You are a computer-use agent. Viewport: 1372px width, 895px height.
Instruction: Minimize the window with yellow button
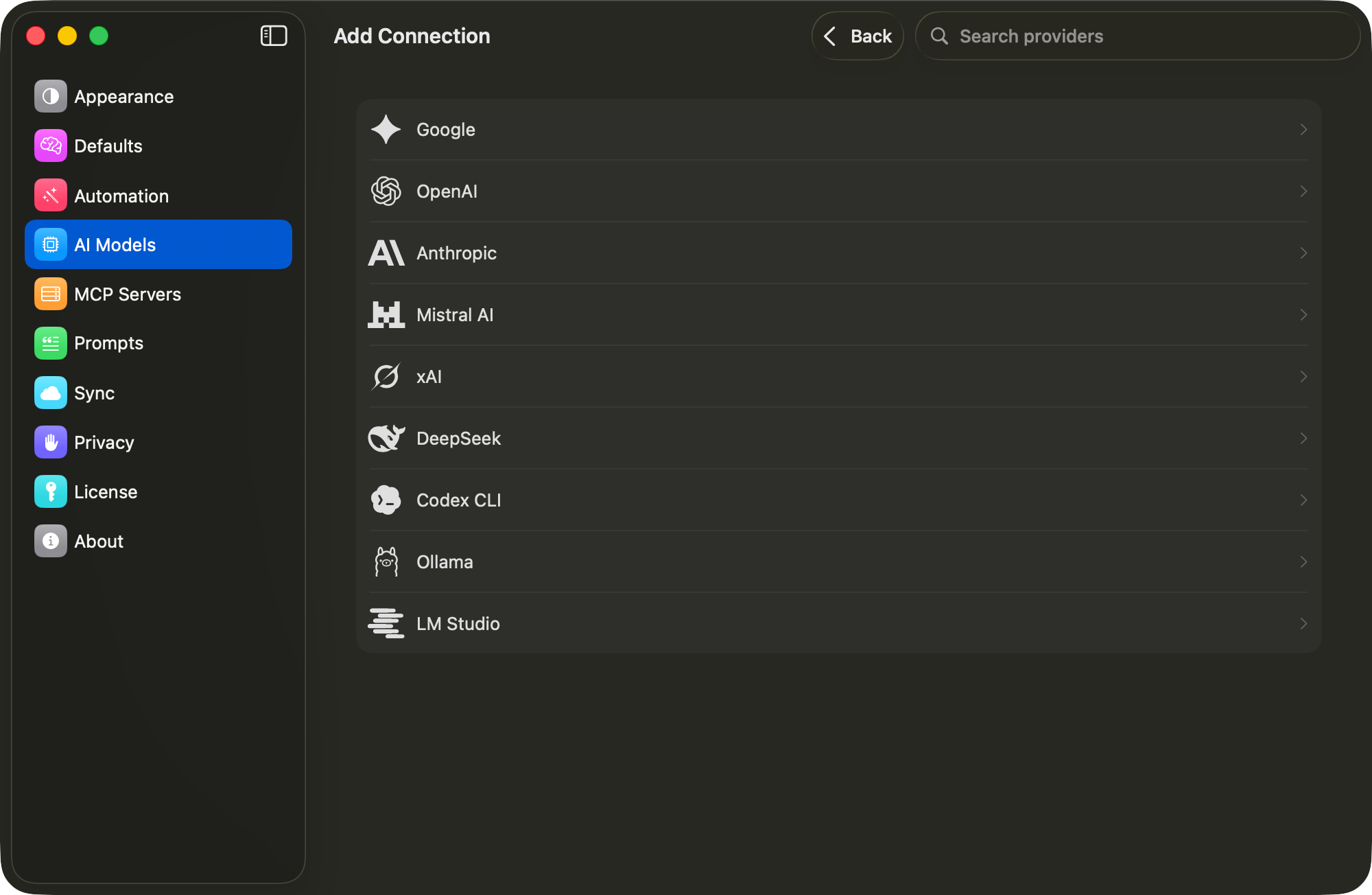tap(67, 36)
